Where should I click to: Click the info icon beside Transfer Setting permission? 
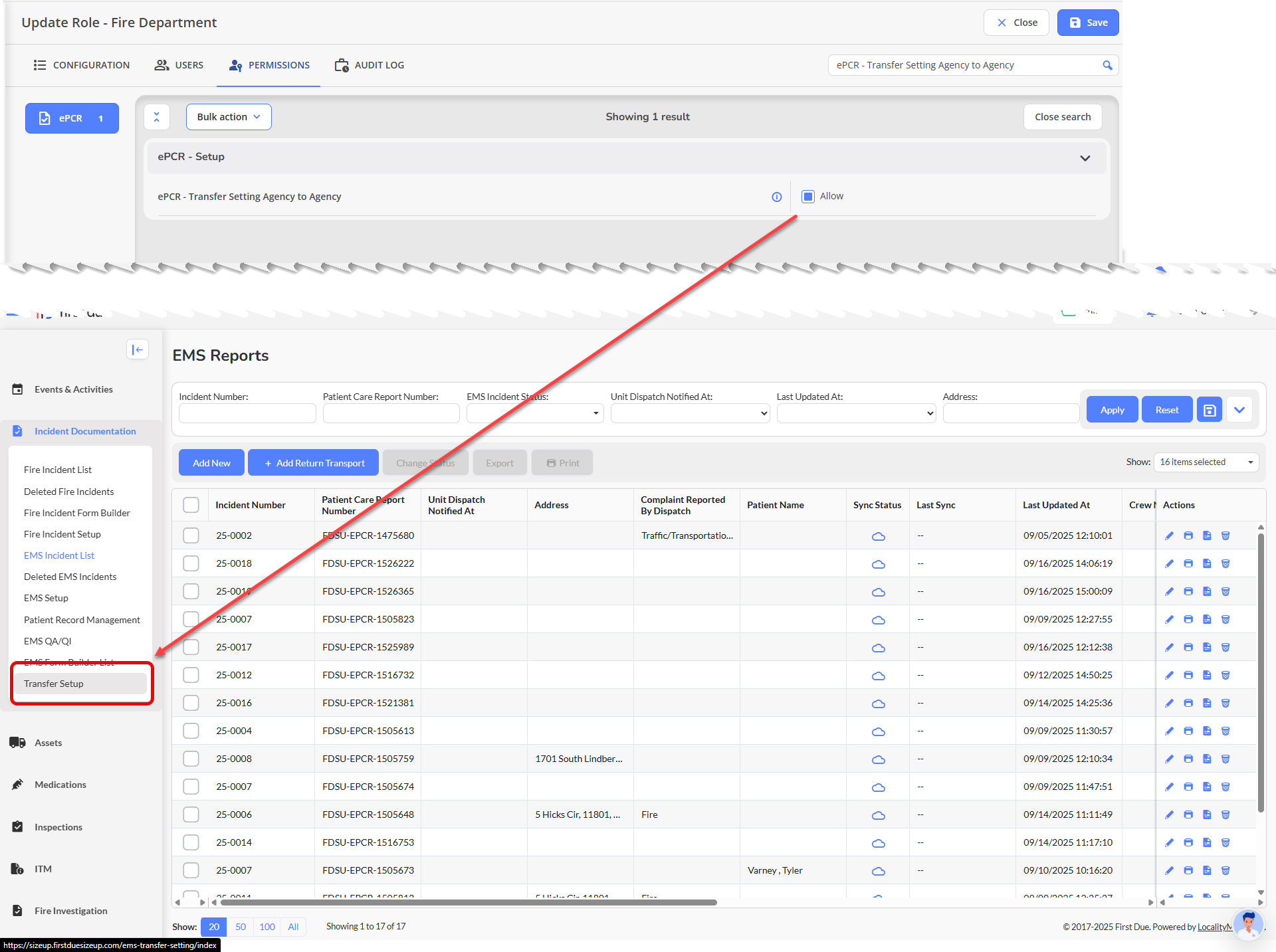776,197
